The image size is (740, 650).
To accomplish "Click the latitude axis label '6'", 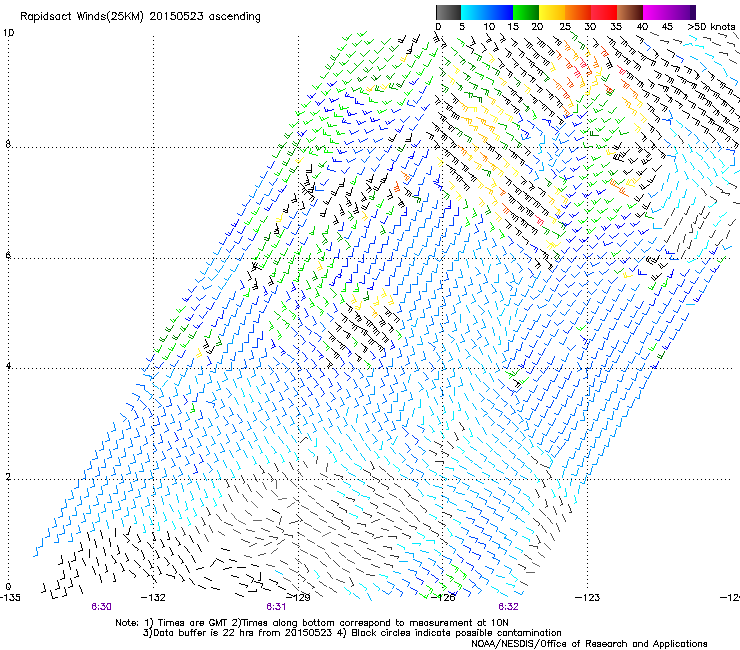I will tap(8, 255).
